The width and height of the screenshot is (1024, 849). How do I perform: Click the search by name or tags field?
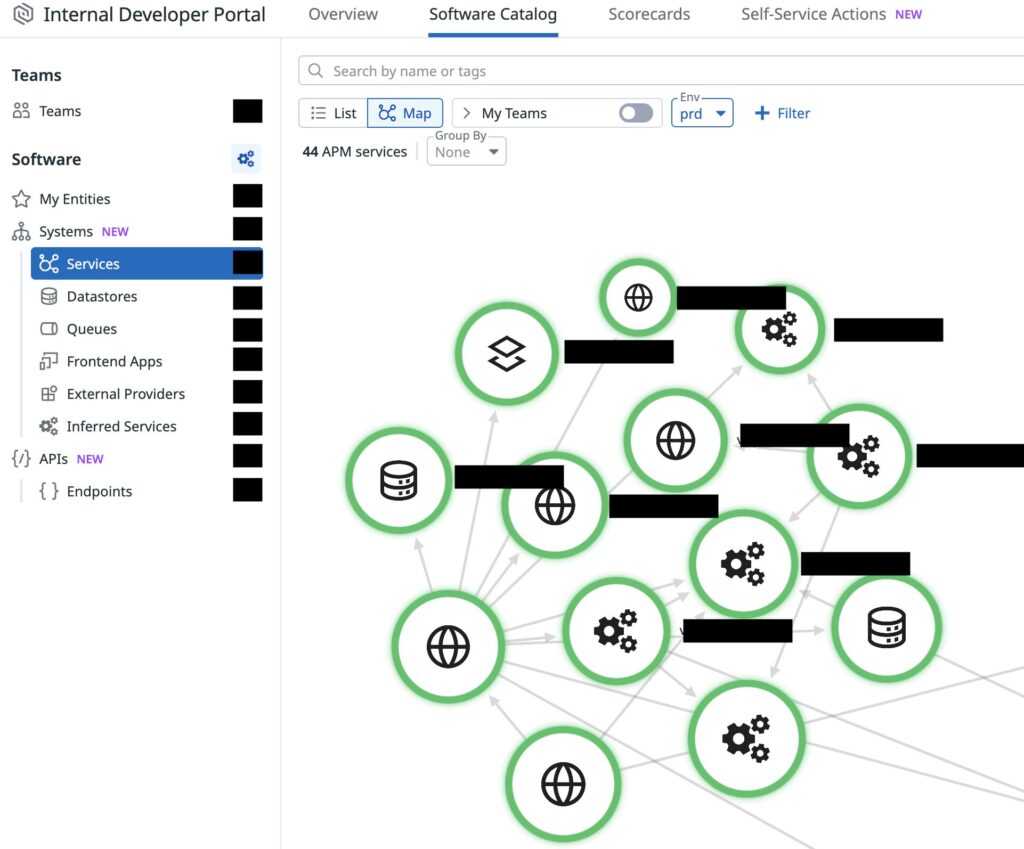pyautogui.click(x=660, y=71)
